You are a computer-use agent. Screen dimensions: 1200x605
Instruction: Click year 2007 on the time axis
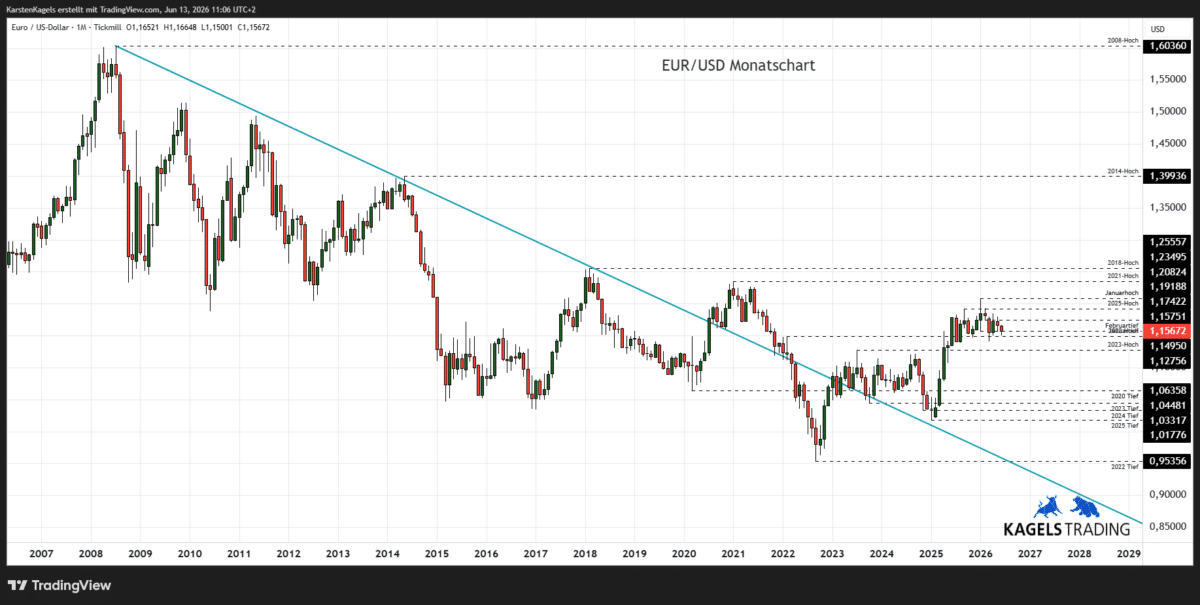tap(41, 553)
